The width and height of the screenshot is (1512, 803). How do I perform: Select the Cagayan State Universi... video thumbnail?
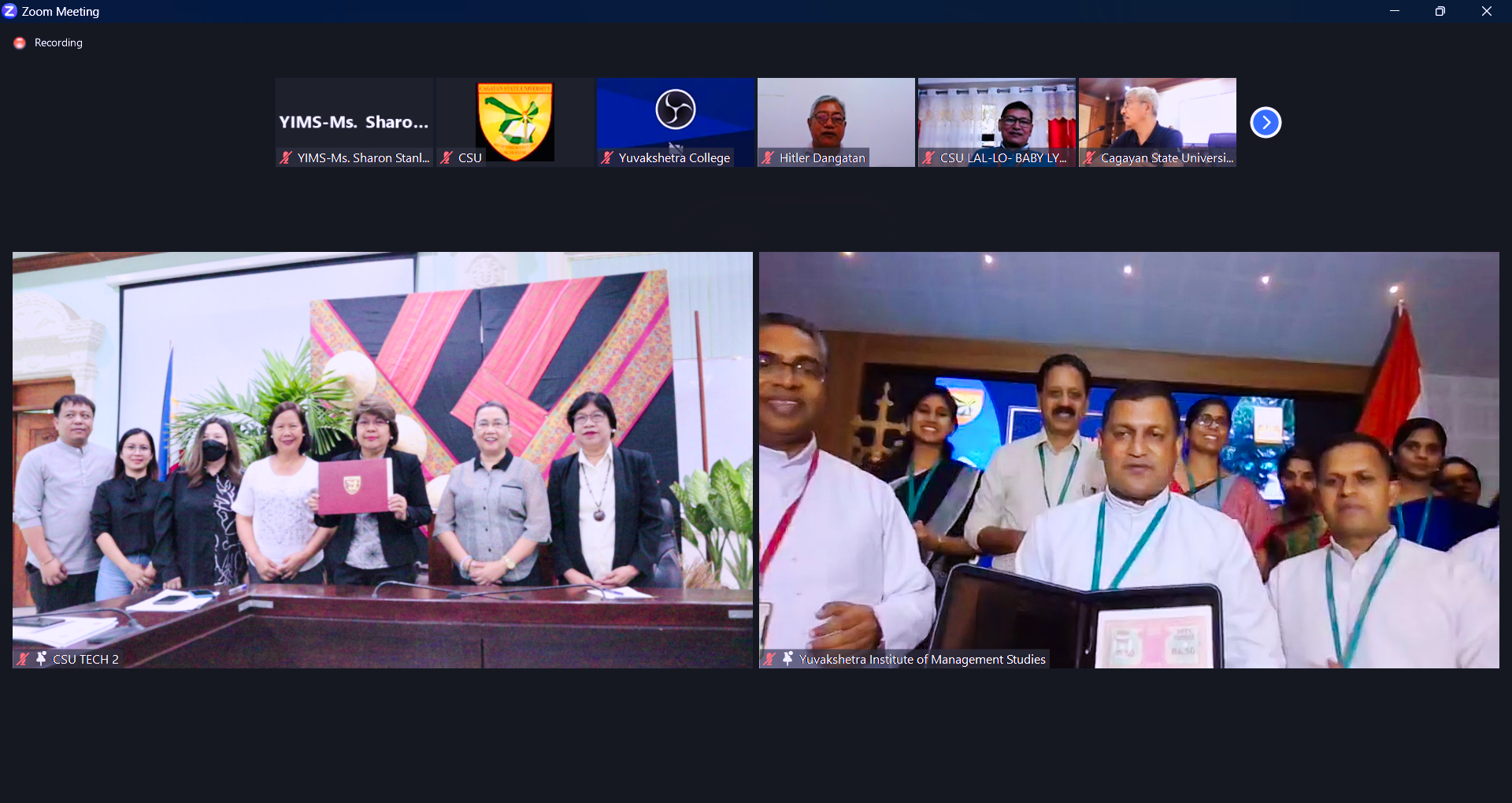point(1158,122)
